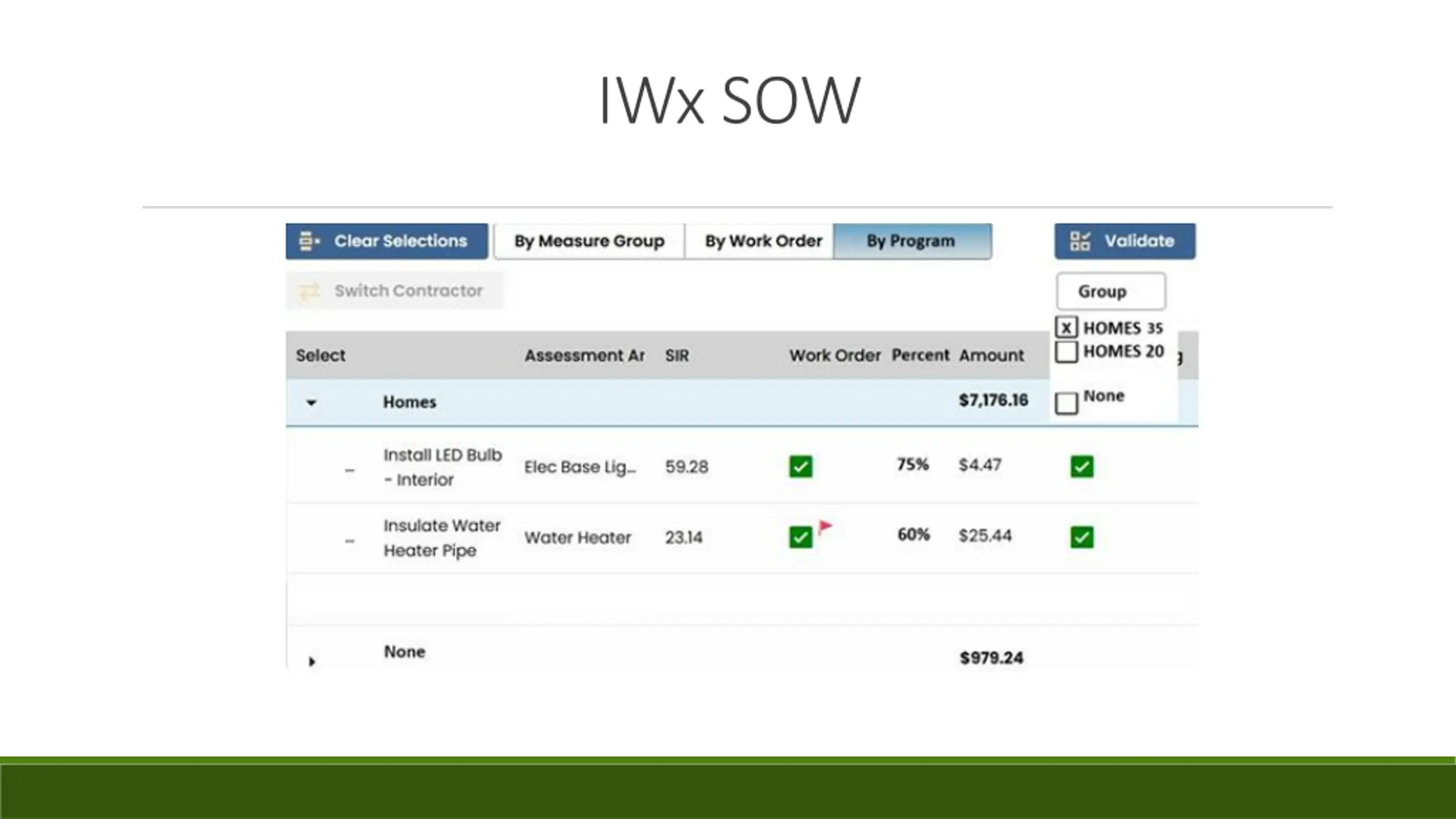Screen dimensions: 1456x819
Task: Click the None group row label
Action: coord(404,652)
